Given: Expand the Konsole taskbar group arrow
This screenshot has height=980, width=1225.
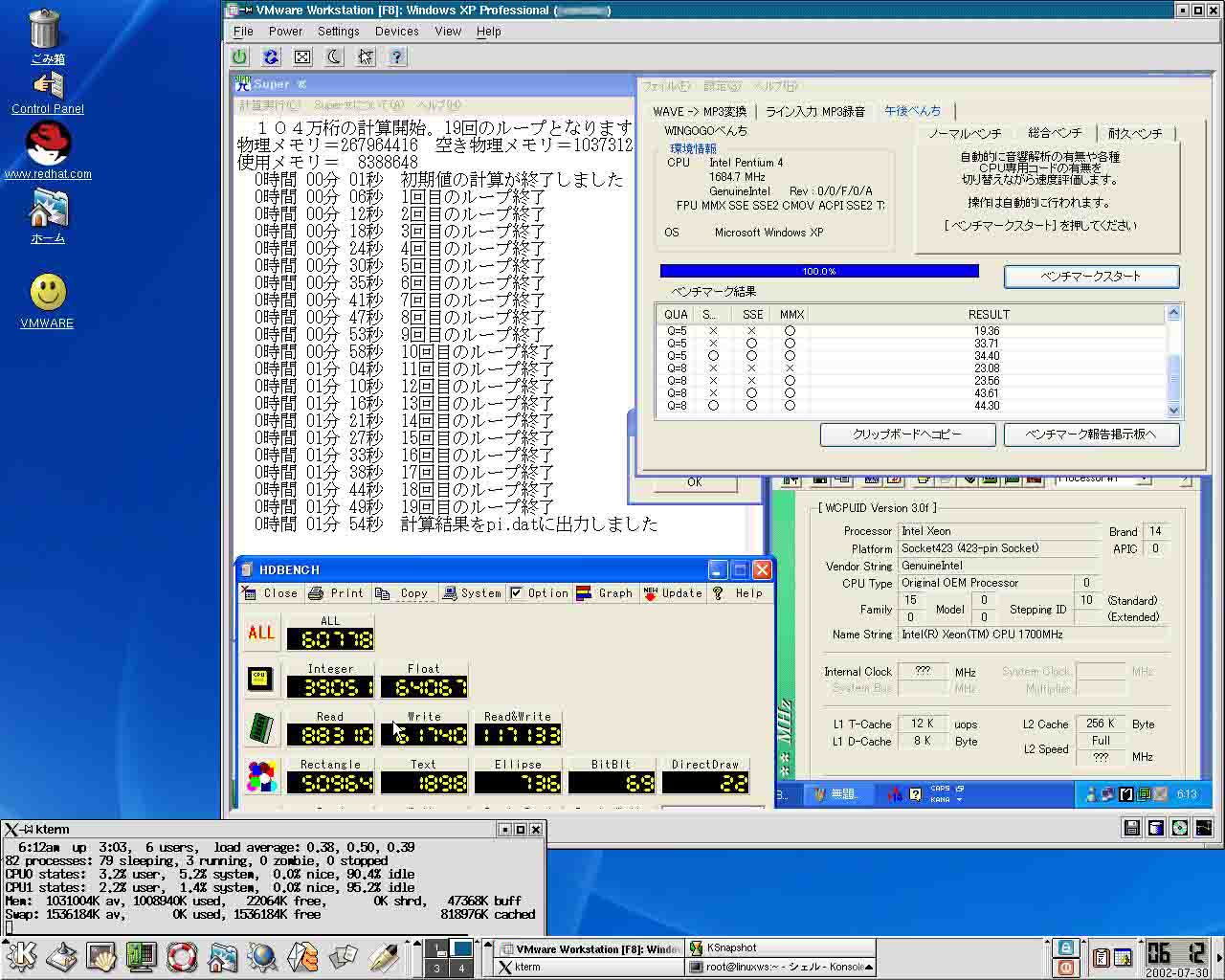Looking at the screenshot, I should [x=869, y=967].
